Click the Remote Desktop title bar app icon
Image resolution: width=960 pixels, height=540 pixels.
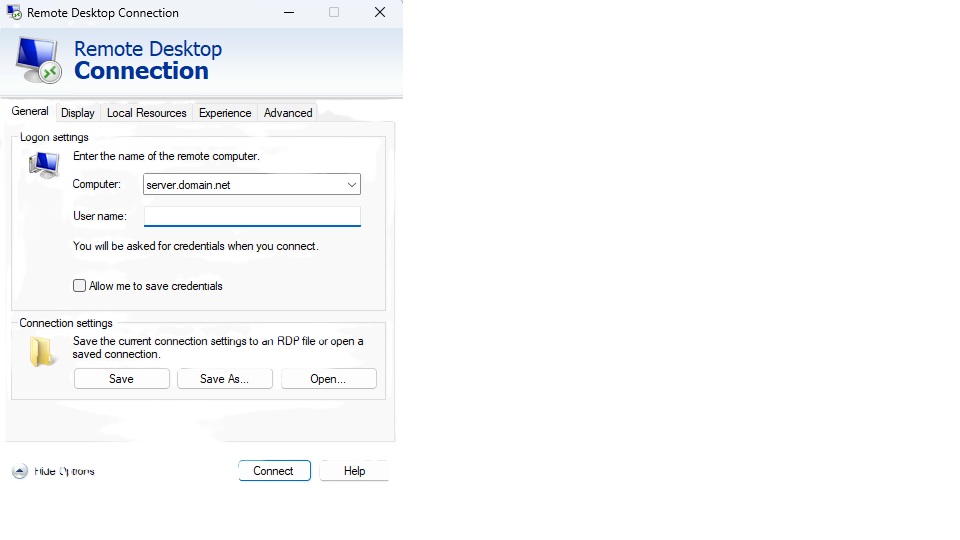click(x=14, y=12)
